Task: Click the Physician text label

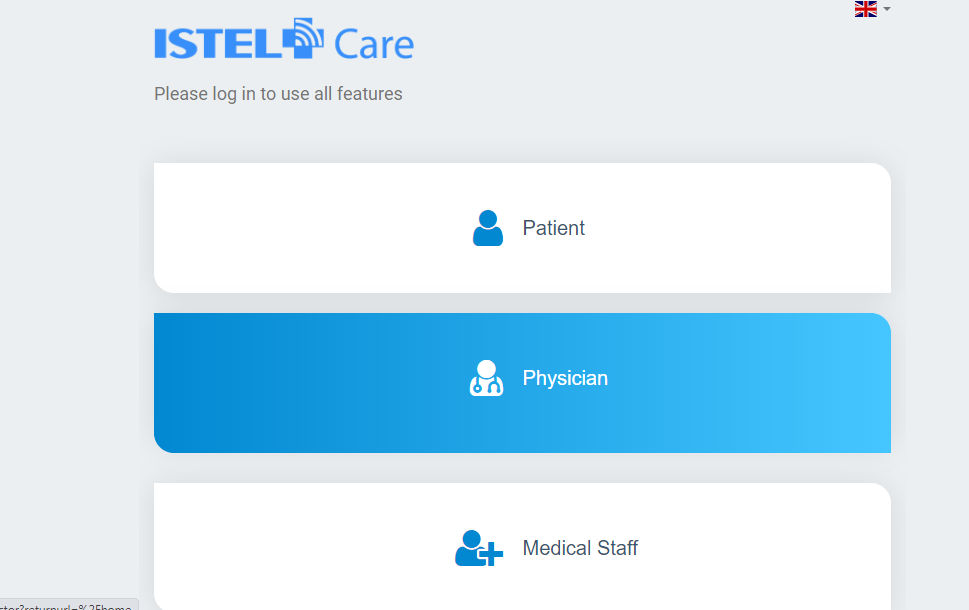Action: click(565, 378)
